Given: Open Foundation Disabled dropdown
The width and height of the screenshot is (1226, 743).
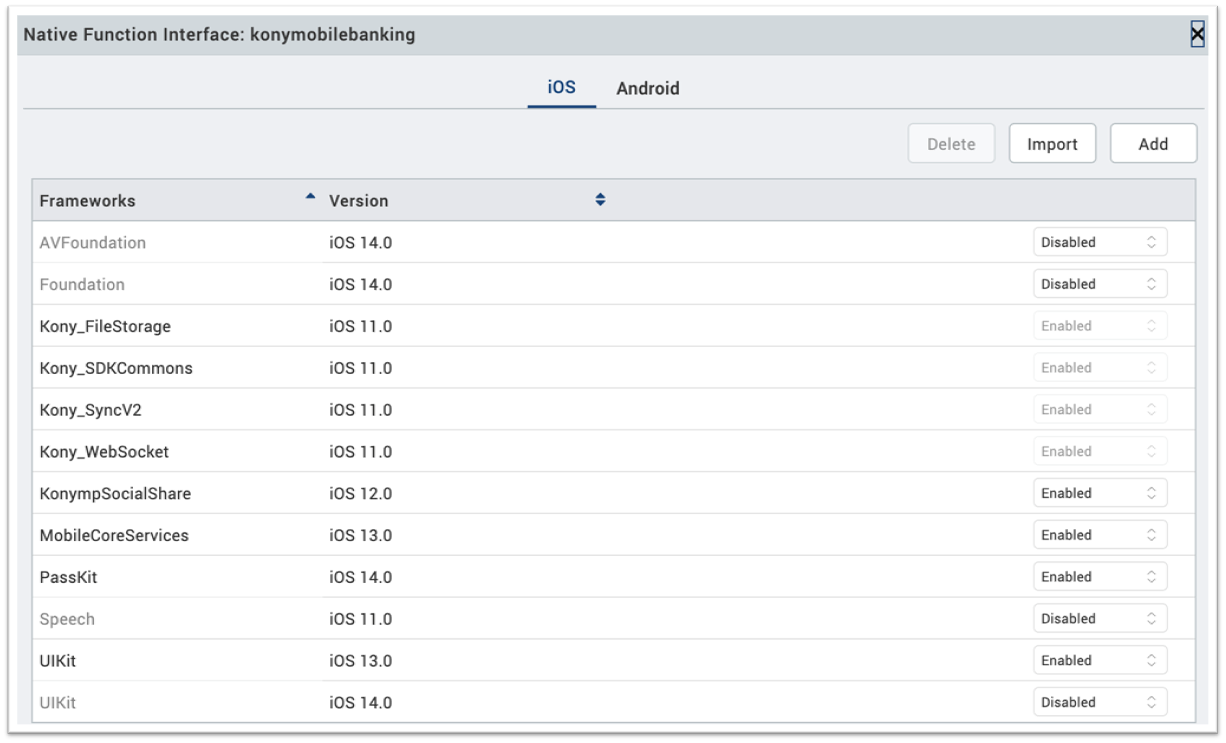Looking at the screenshot, I should coord(1099,284).
